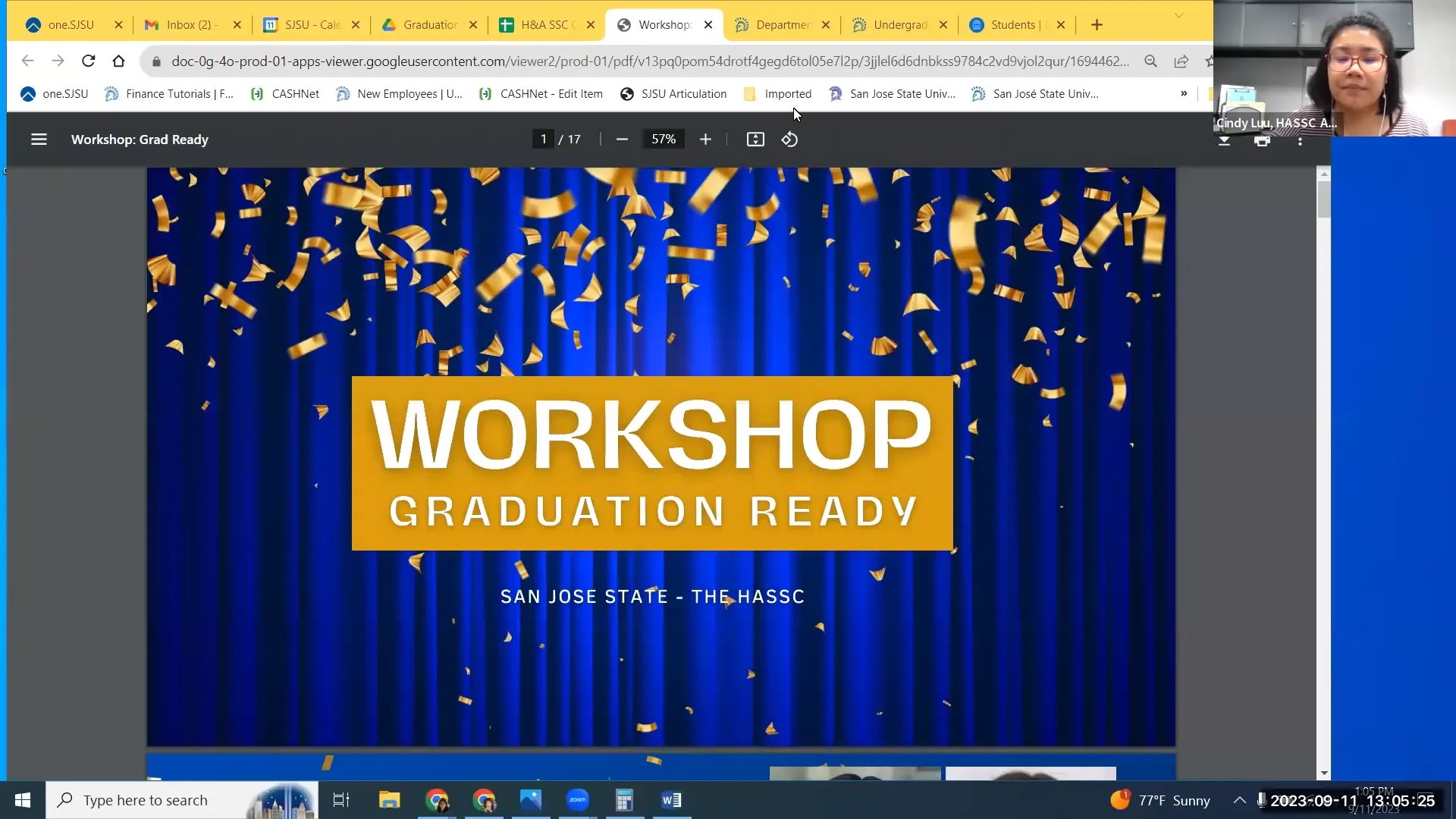
Task: Open the Photos app on the taskbar
Action: 530,800
